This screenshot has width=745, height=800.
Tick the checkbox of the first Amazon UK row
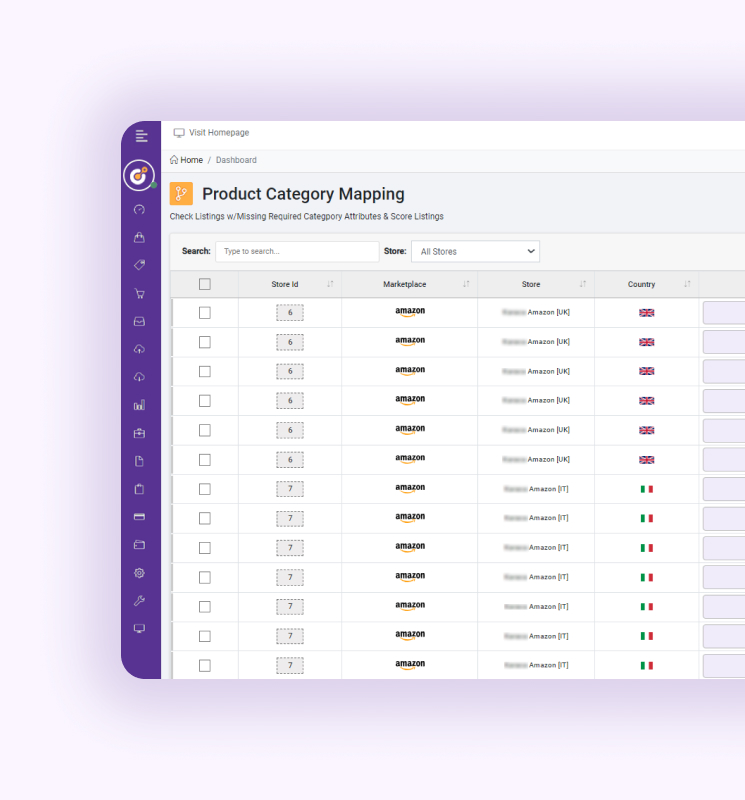click(205, 313)
